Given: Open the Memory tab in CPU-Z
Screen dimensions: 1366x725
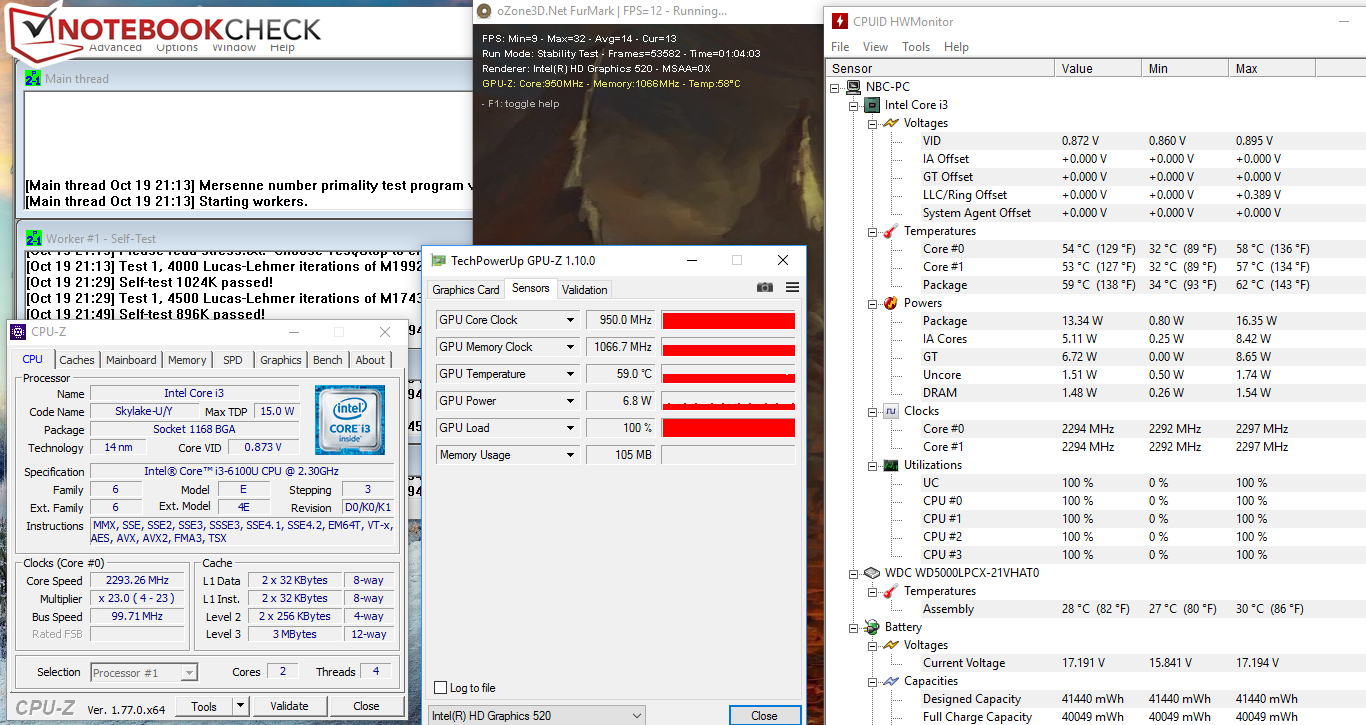Looking at the screenshot, I should click(187, 360).
